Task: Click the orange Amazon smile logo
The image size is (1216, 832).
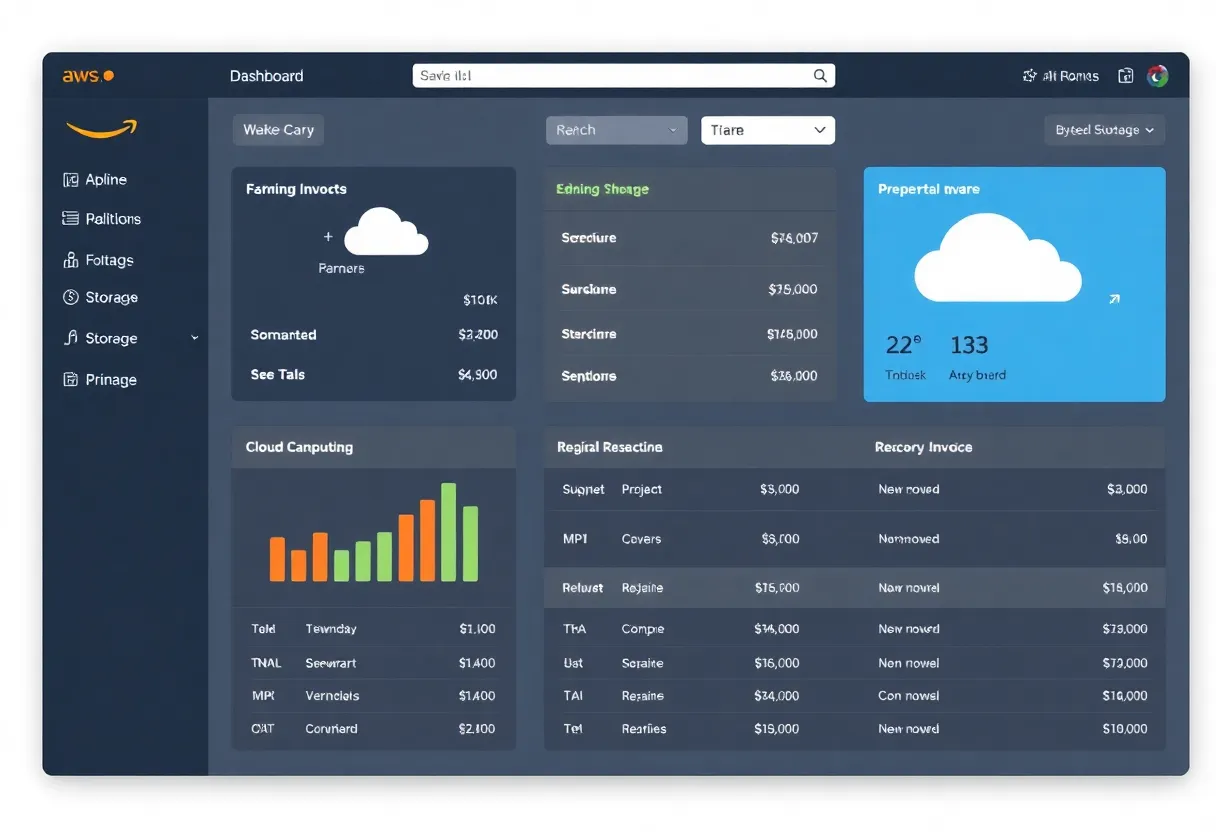Action: (x=101, y=129)
